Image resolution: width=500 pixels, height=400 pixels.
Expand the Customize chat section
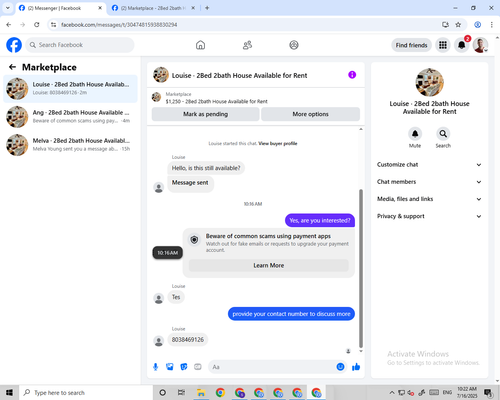(x=429, y=165)
